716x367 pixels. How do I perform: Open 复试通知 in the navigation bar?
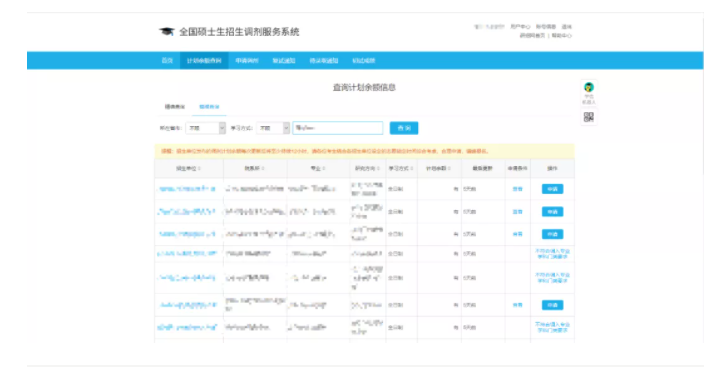pyautogui.click(x=284, y=61)
